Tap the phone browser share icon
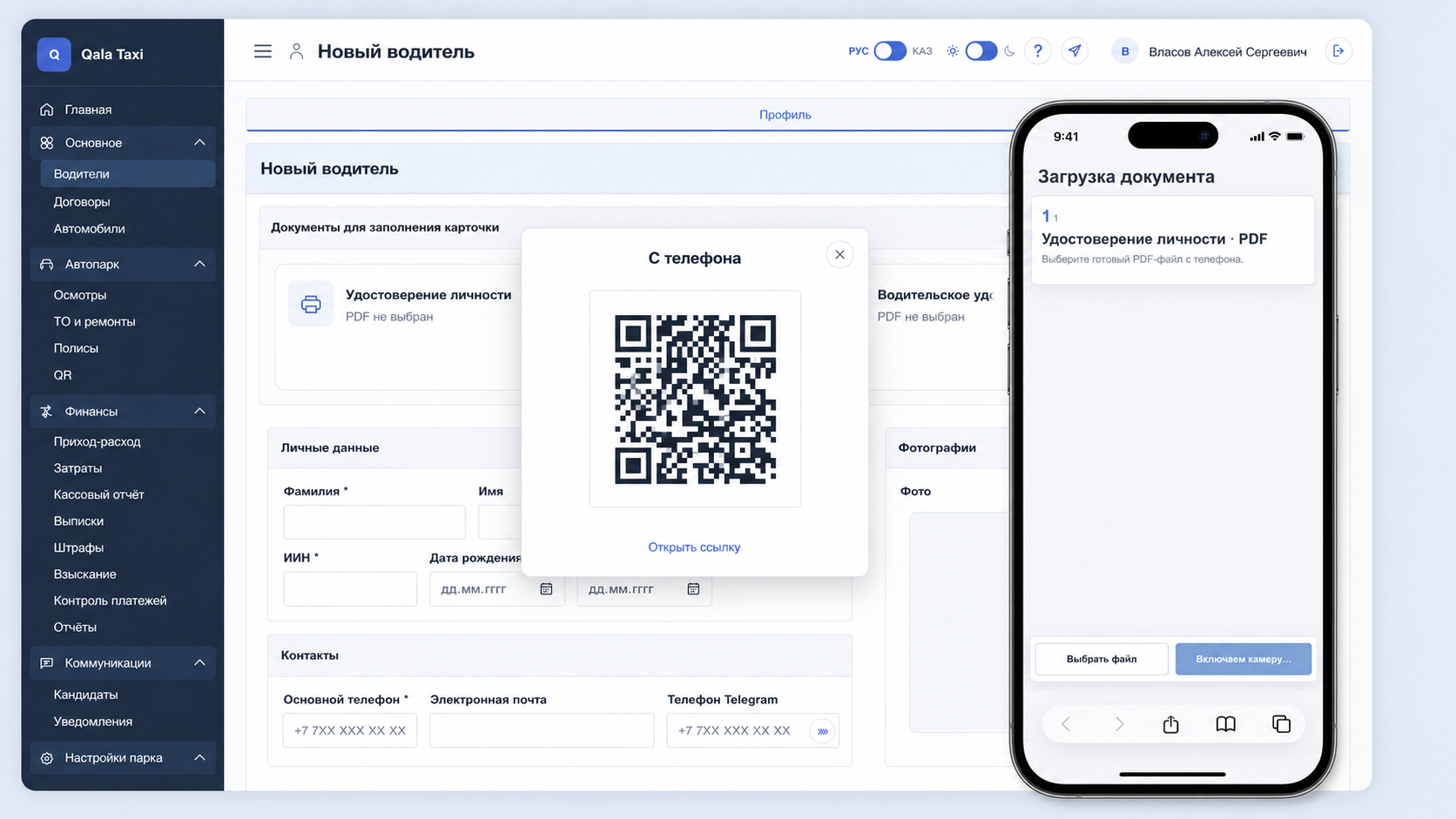 pyautogui.click(x=1170, y=724)
